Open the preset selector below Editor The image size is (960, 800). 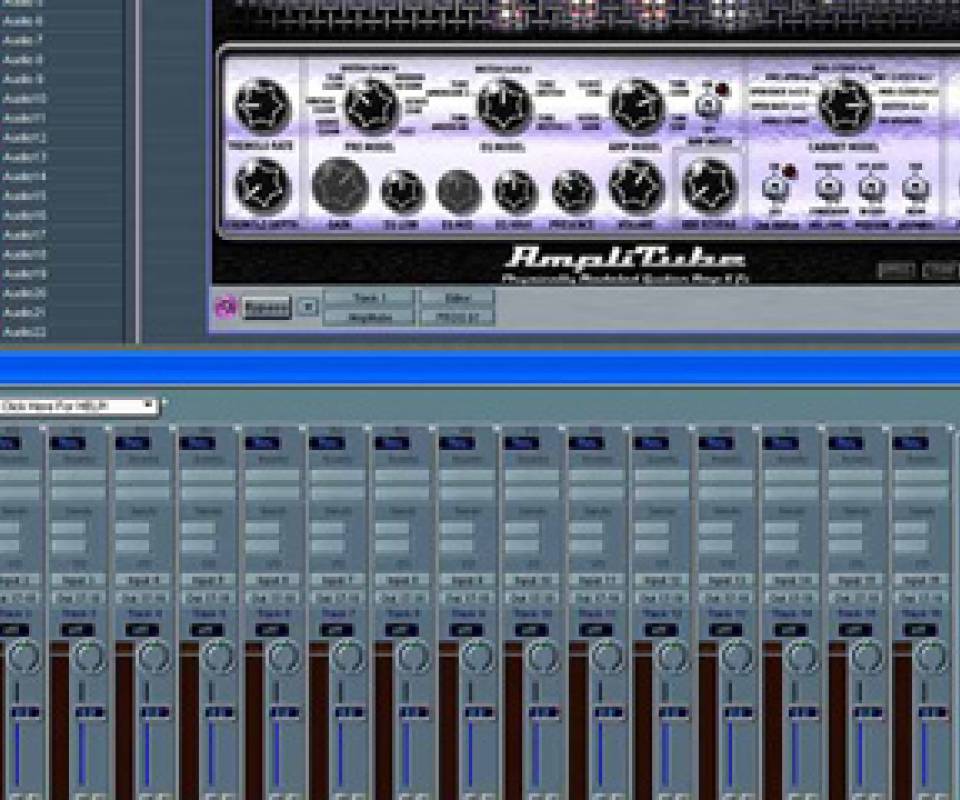tap(457, 317)
